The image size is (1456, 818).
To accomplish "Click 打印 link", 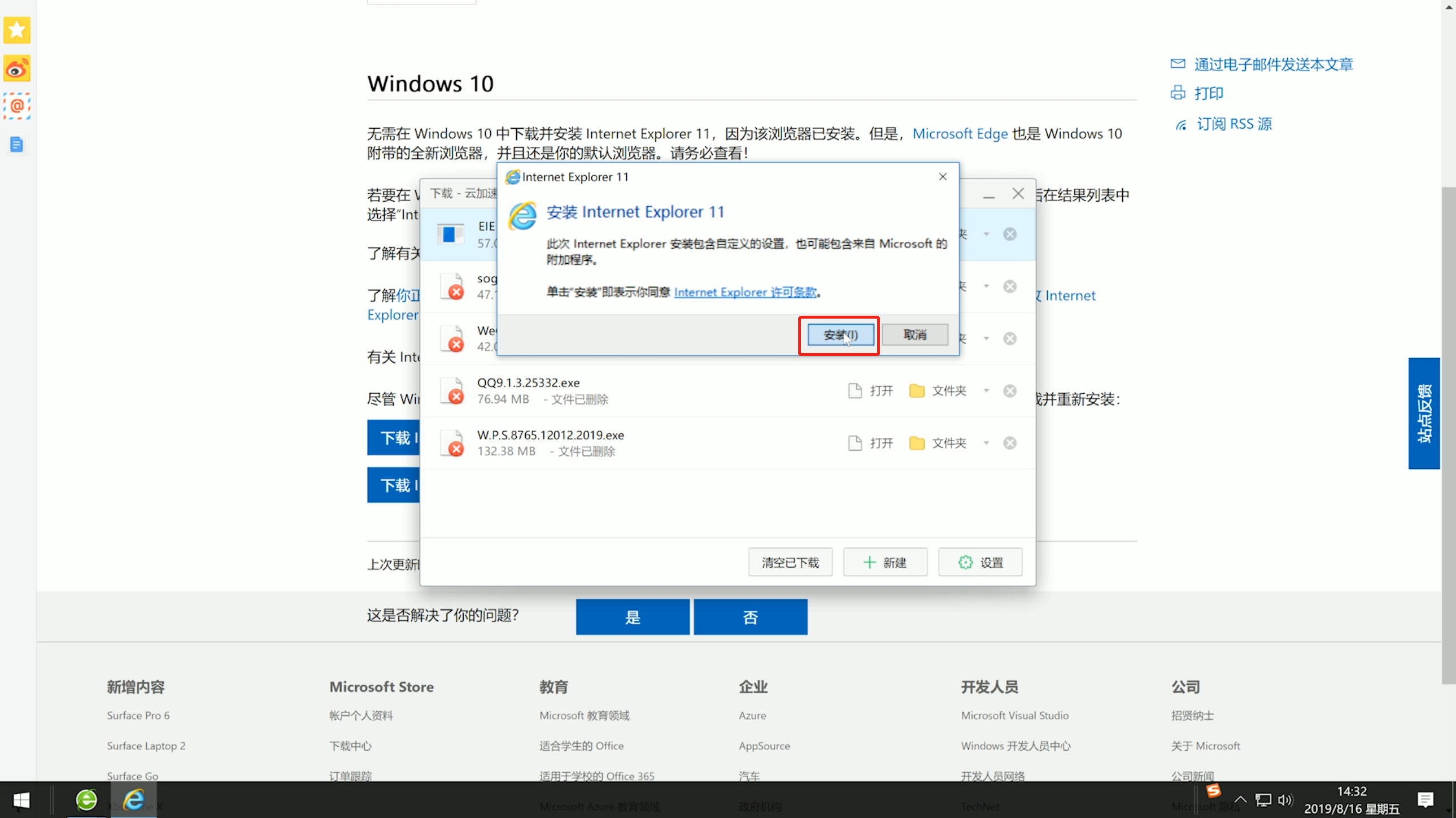I will (x=1209, y=93).
